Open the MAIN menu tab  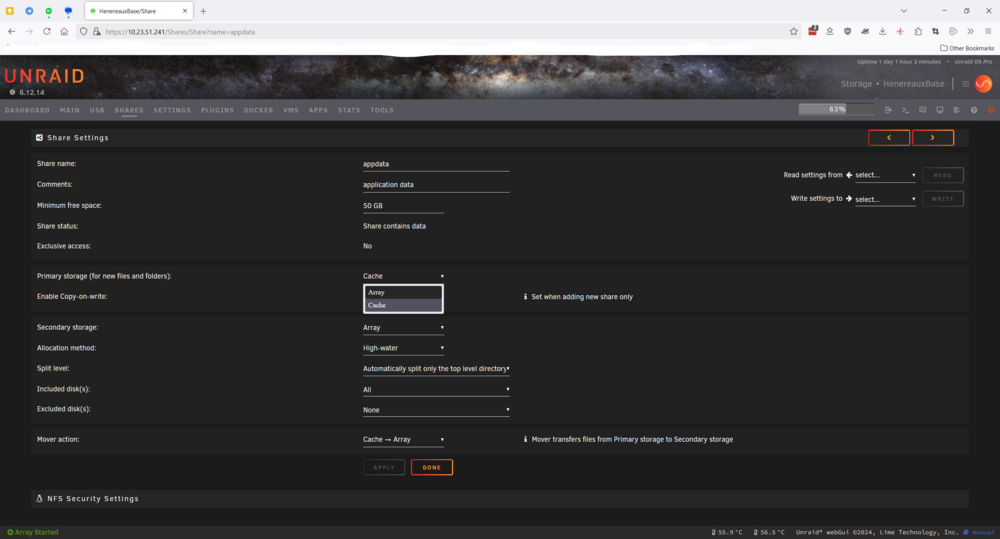pos(70,110)
